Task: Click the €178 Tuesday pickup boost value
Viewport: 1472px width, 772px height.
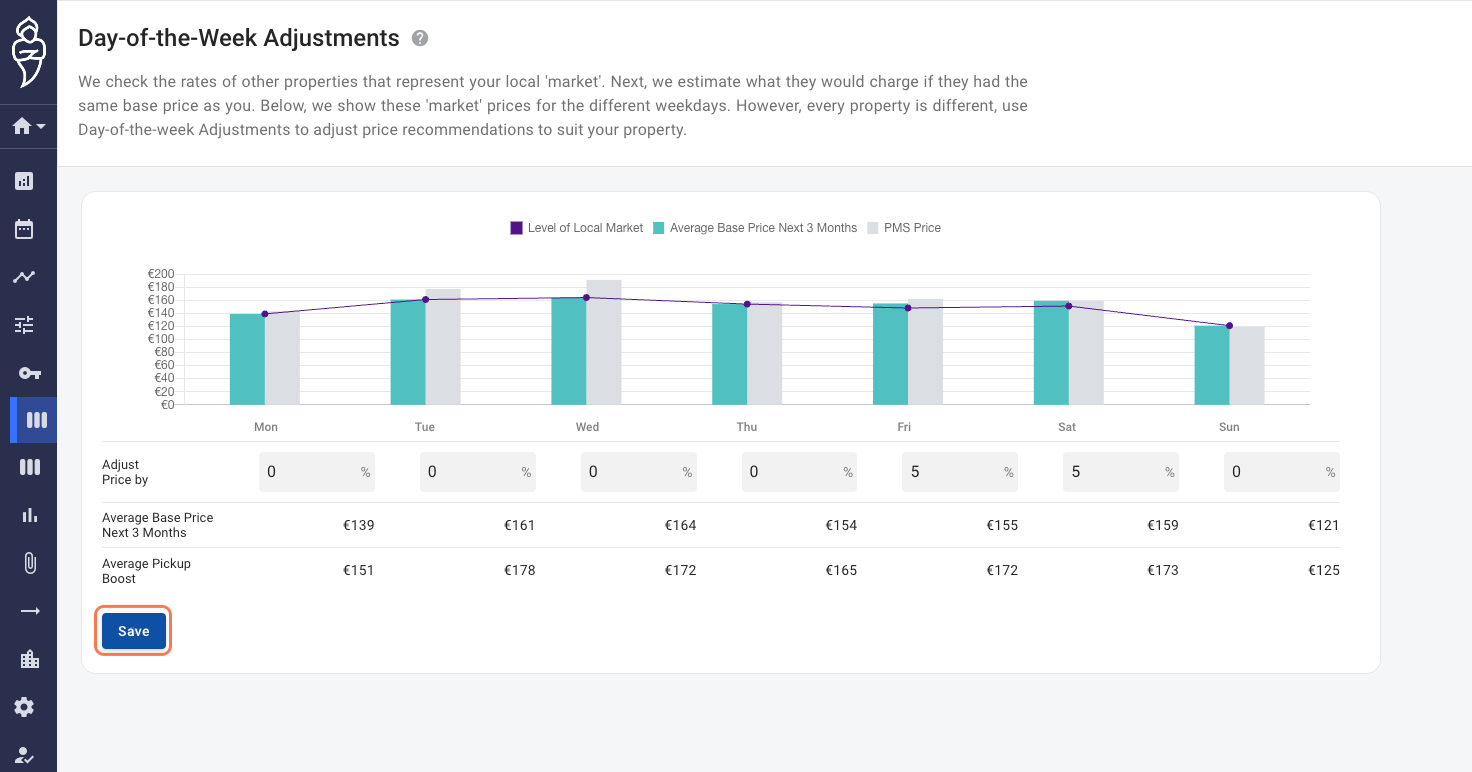Action: coord(519,571)
